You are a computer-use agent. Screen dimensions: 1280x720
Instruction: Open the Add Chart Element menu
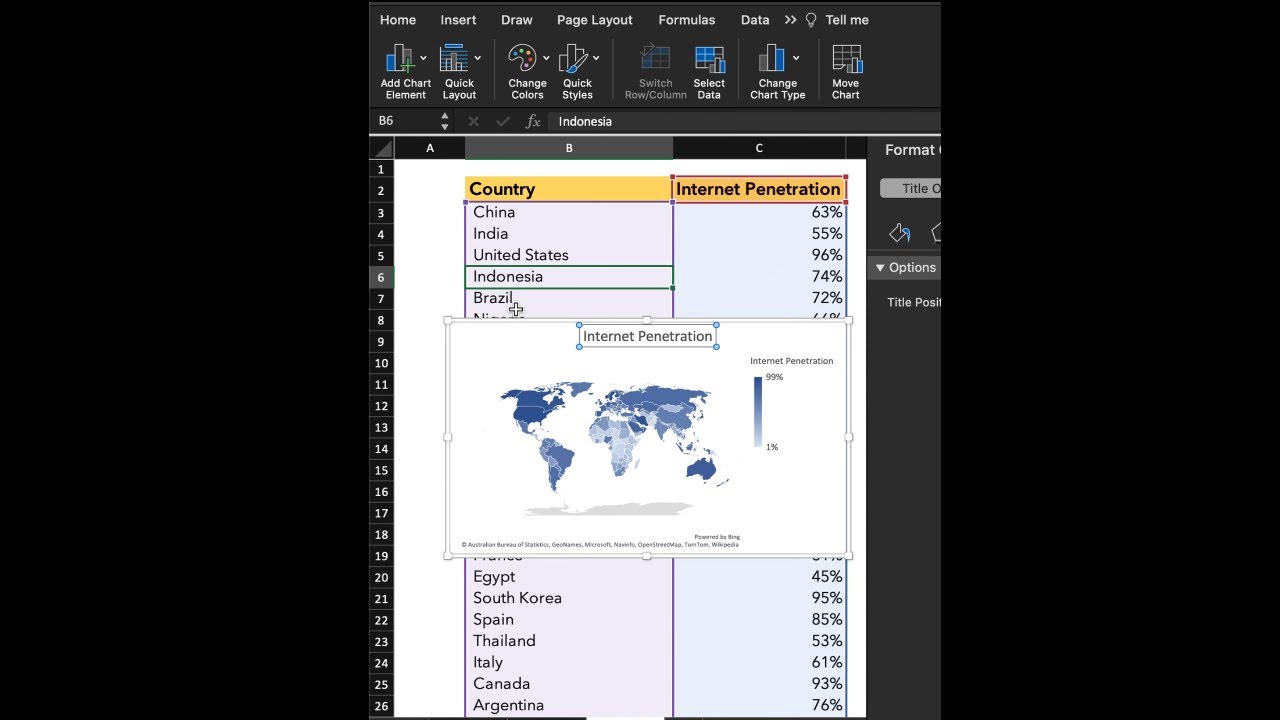click(405, 72)
